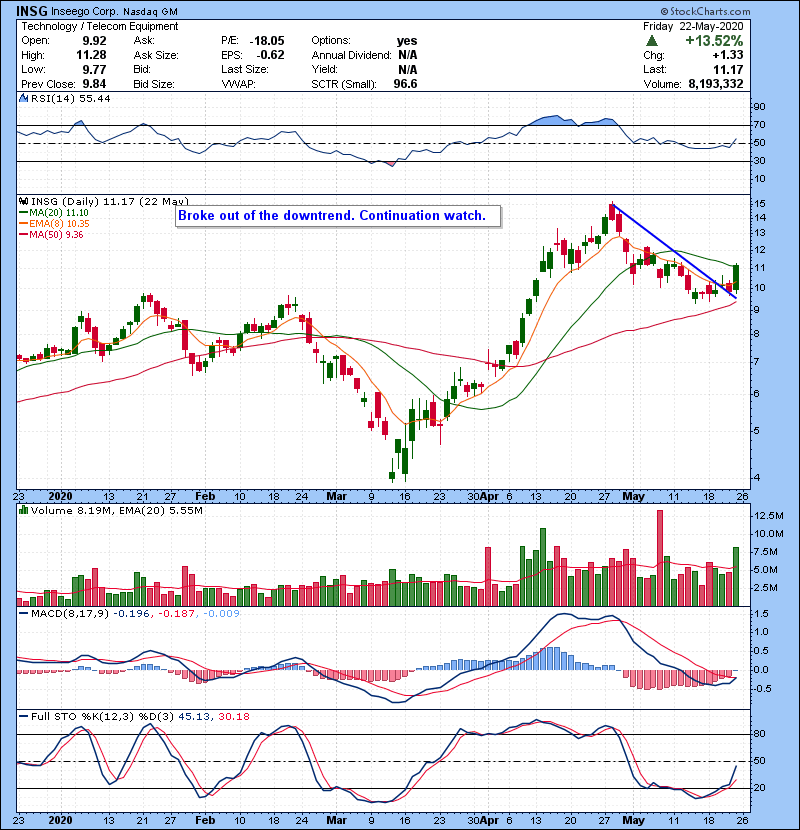Screen dimensions: 800x830
Task: Click the Volume panel bar icon
Action: click(x=23, y=510)
